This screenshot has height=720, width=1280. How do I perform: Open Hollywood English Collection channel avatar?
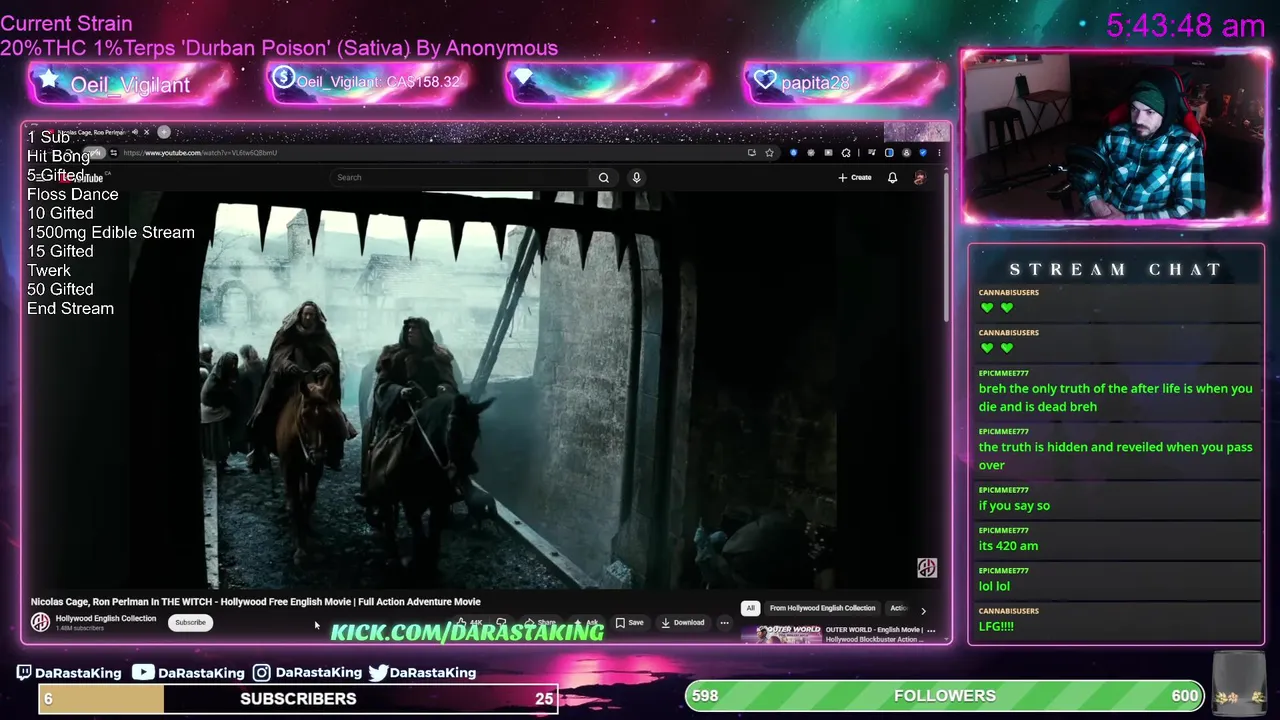click(40, 622)
